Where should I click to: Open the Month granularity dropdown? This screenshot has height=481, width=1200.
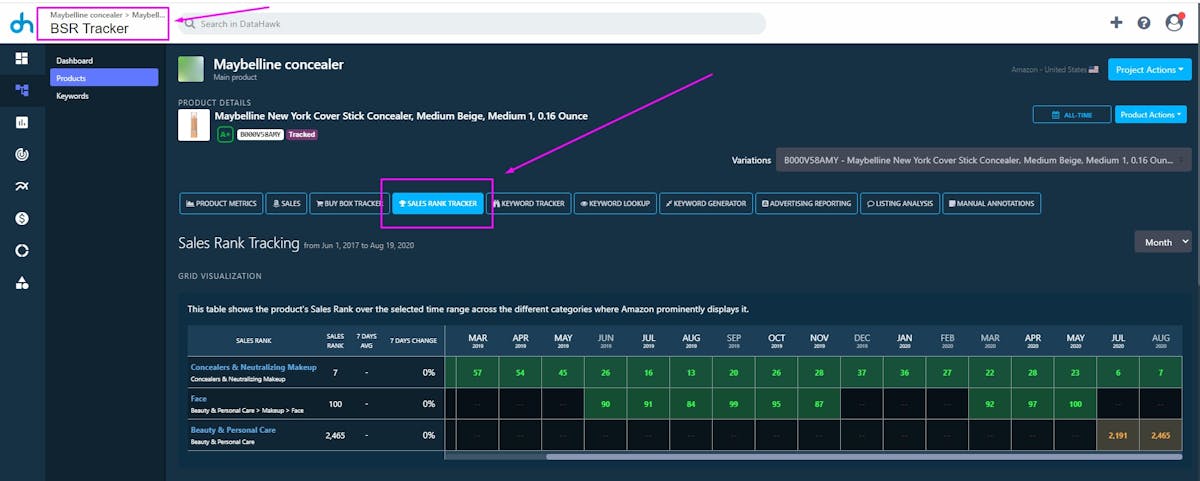[x=1163, y=242]
